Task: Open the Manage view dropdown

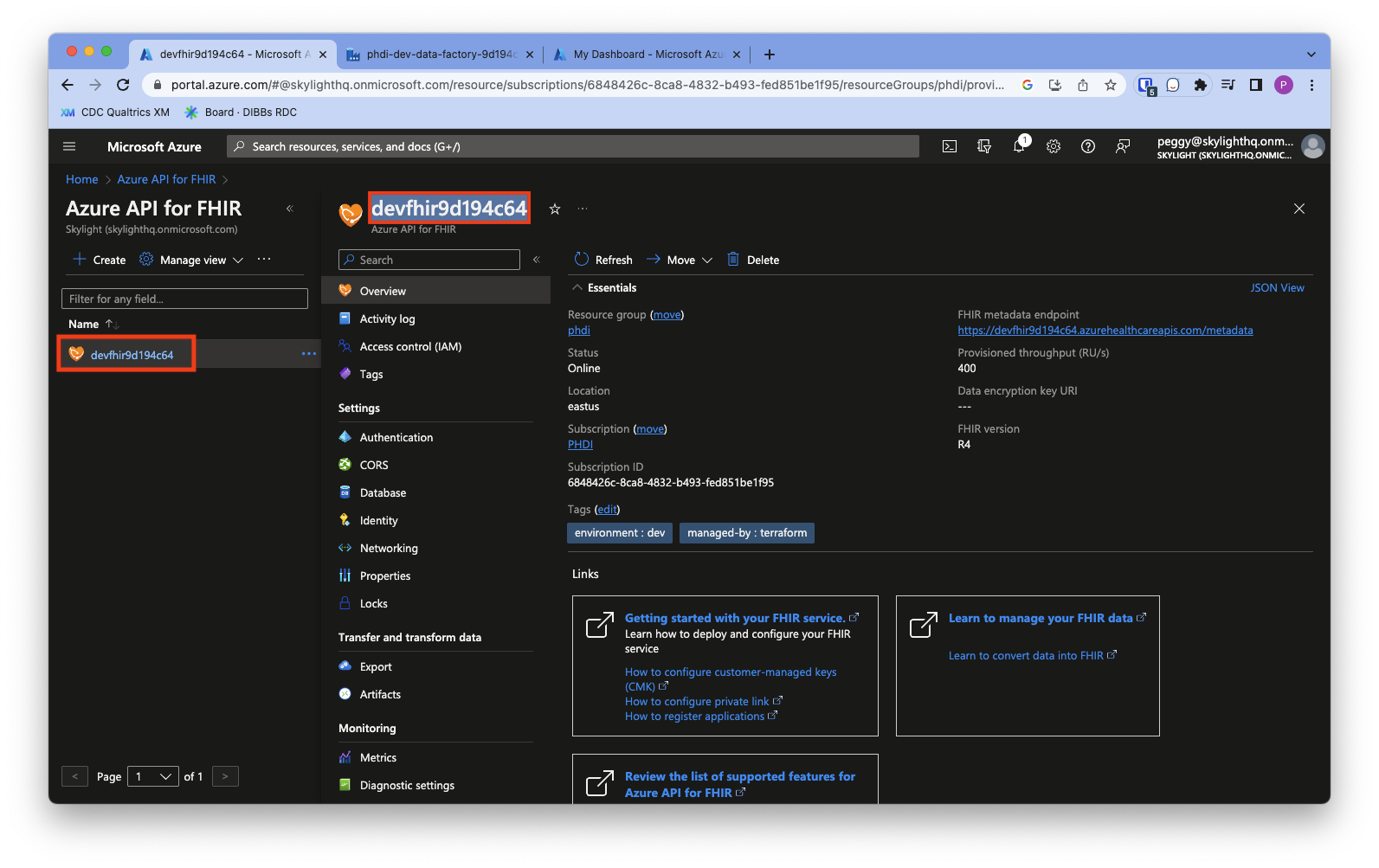Action: [191, 260]
